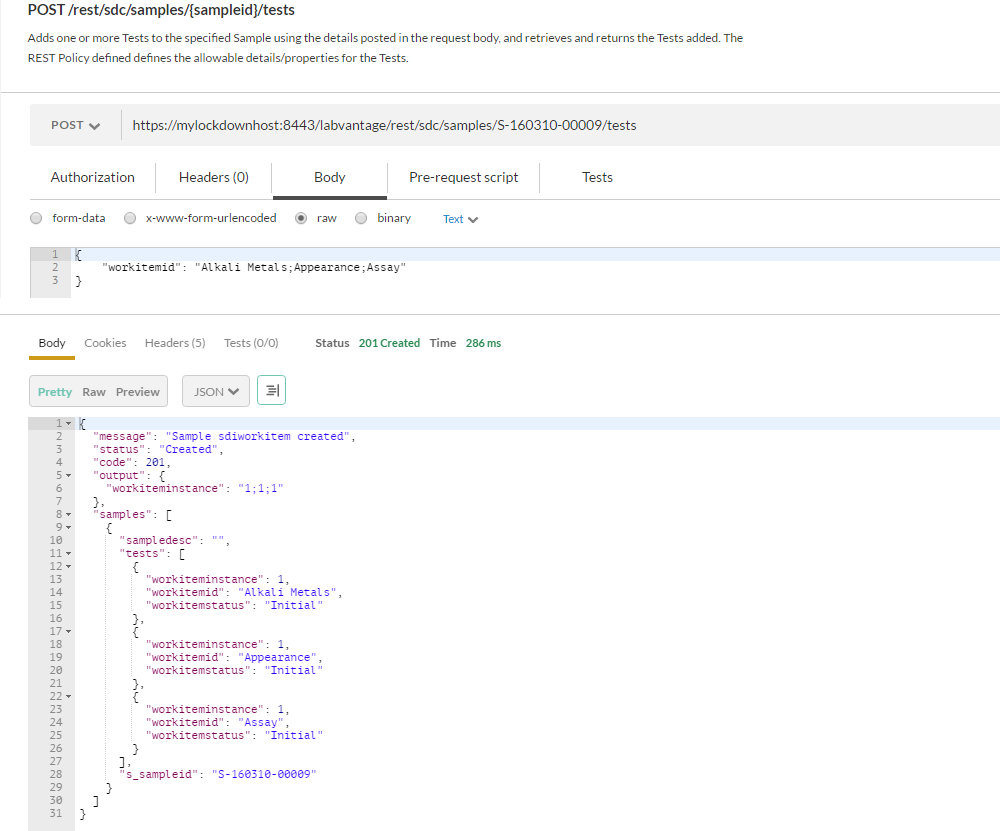Viewport: 1000px width, 831px height.
Task: Open the Authorization tab
Action: [92, 177]
